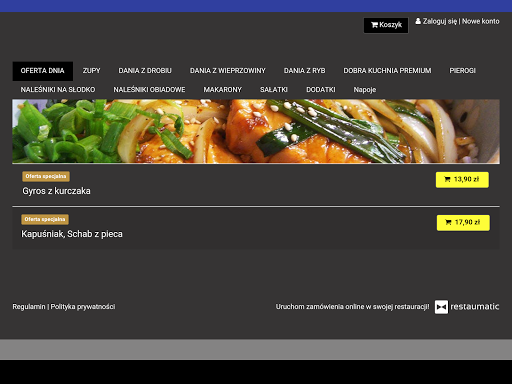Viewport: 512px width, 384px height.
Task: Click the Zaloguj się link
Action: 440,21
